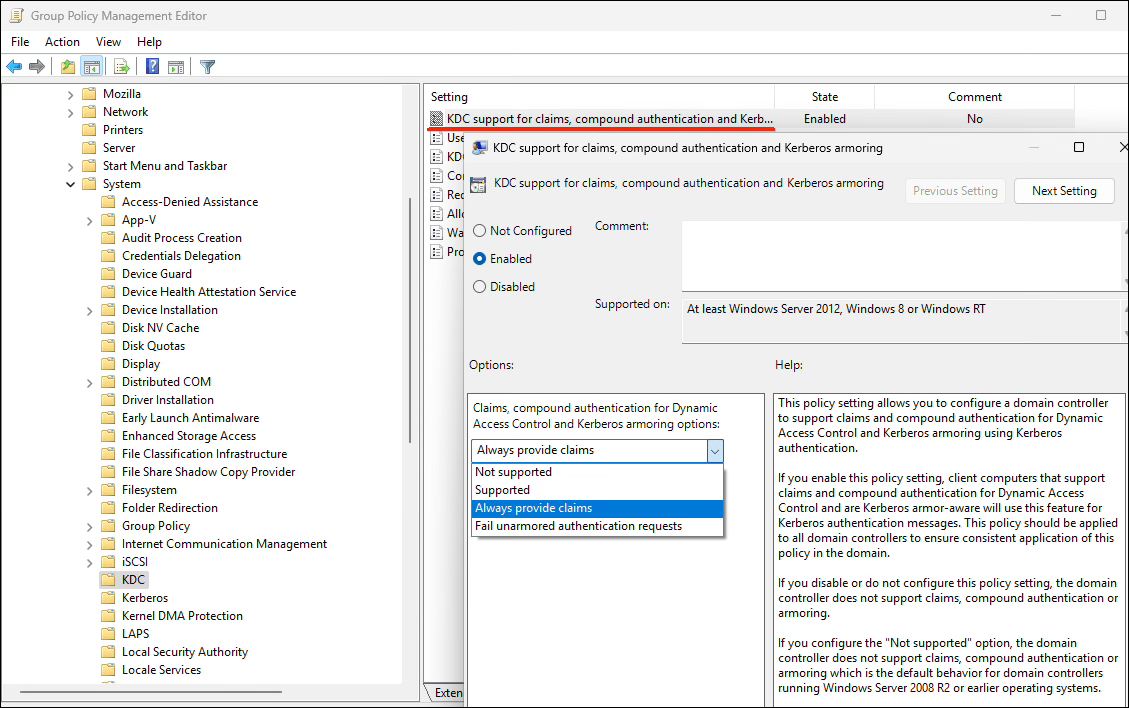
Task: Select Access-Denied Assistance tree item
Action: click(189, 202)
